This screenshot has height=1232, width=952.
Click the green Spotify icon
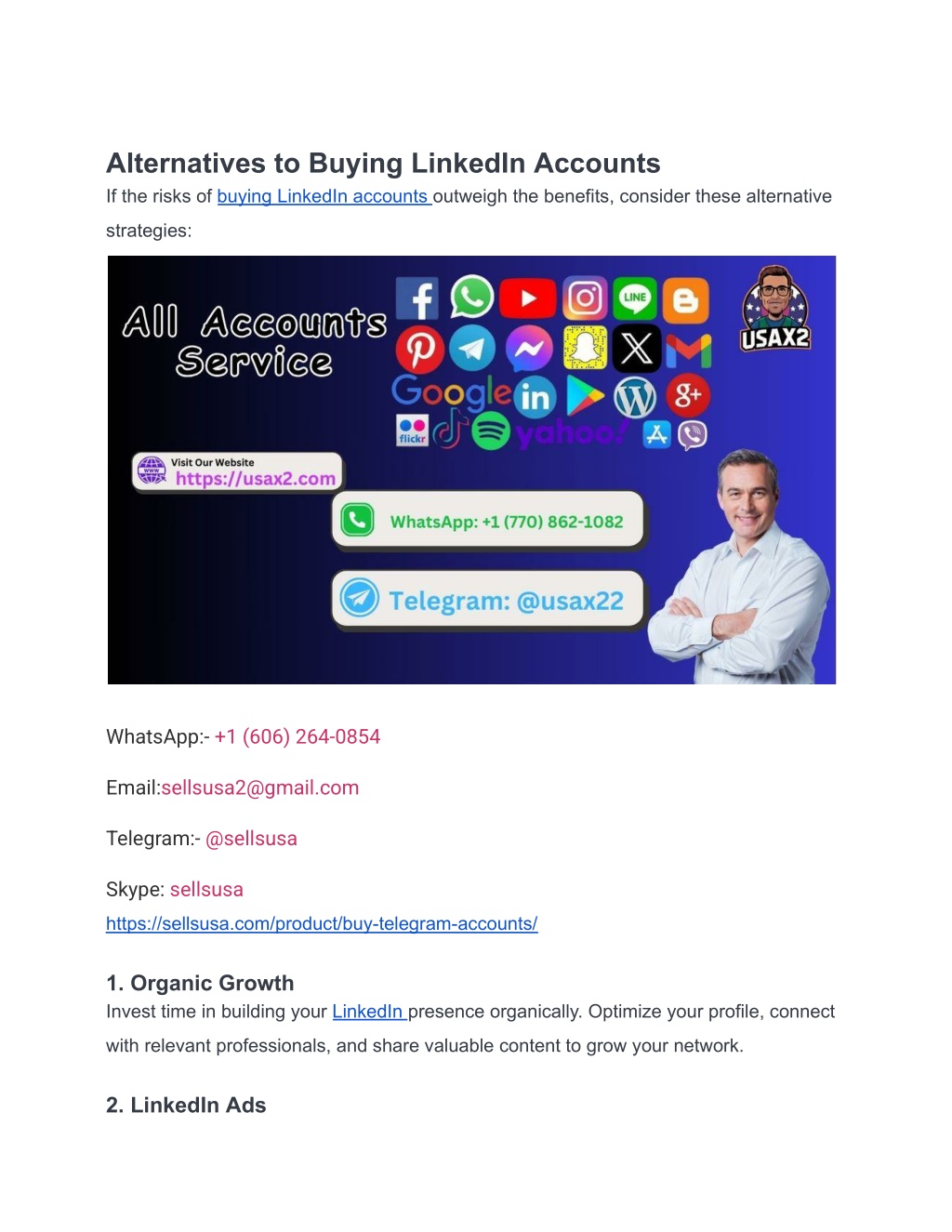491,431
